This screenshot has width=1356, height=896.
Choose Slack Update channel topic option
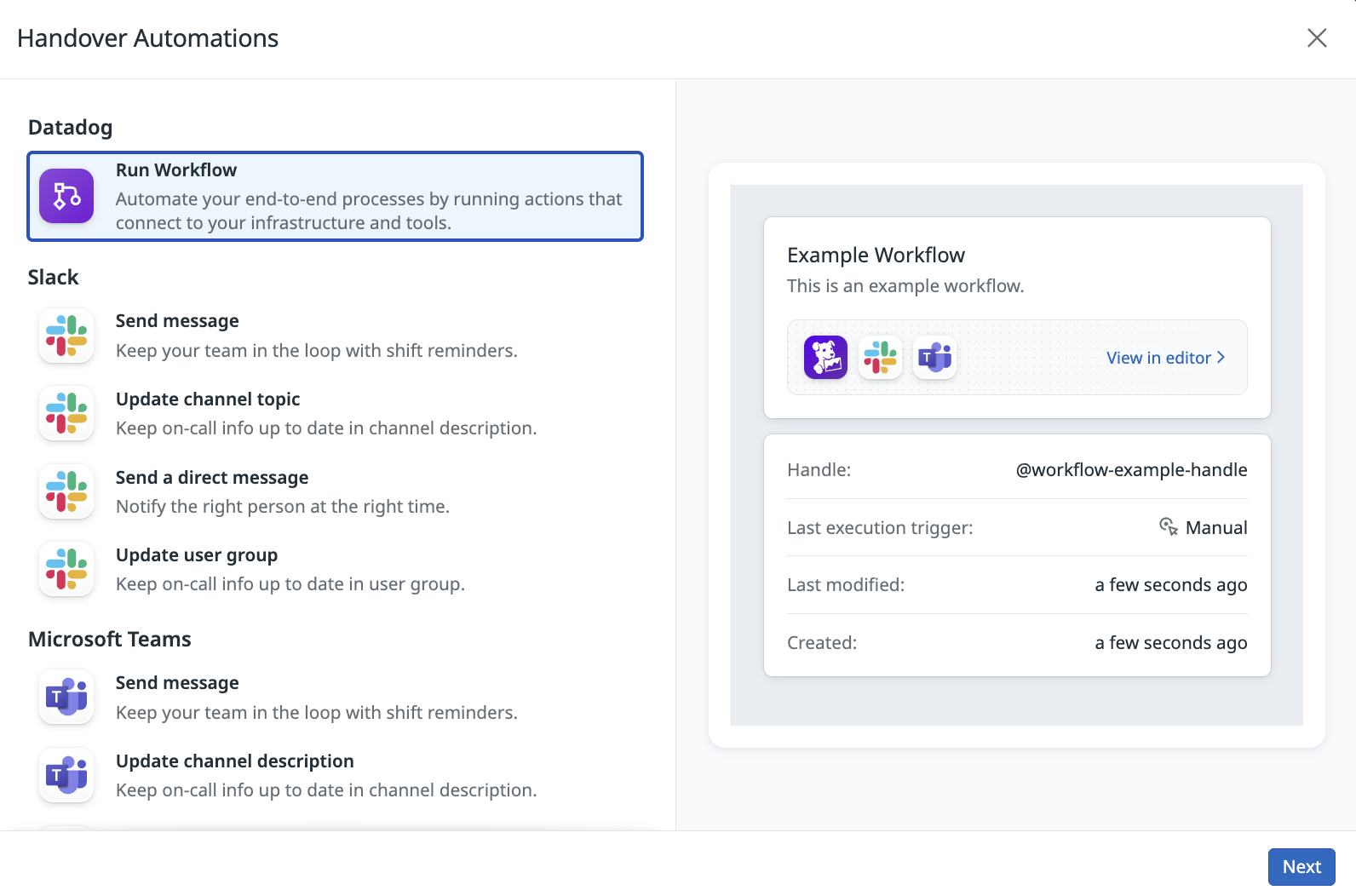point(326,413)
